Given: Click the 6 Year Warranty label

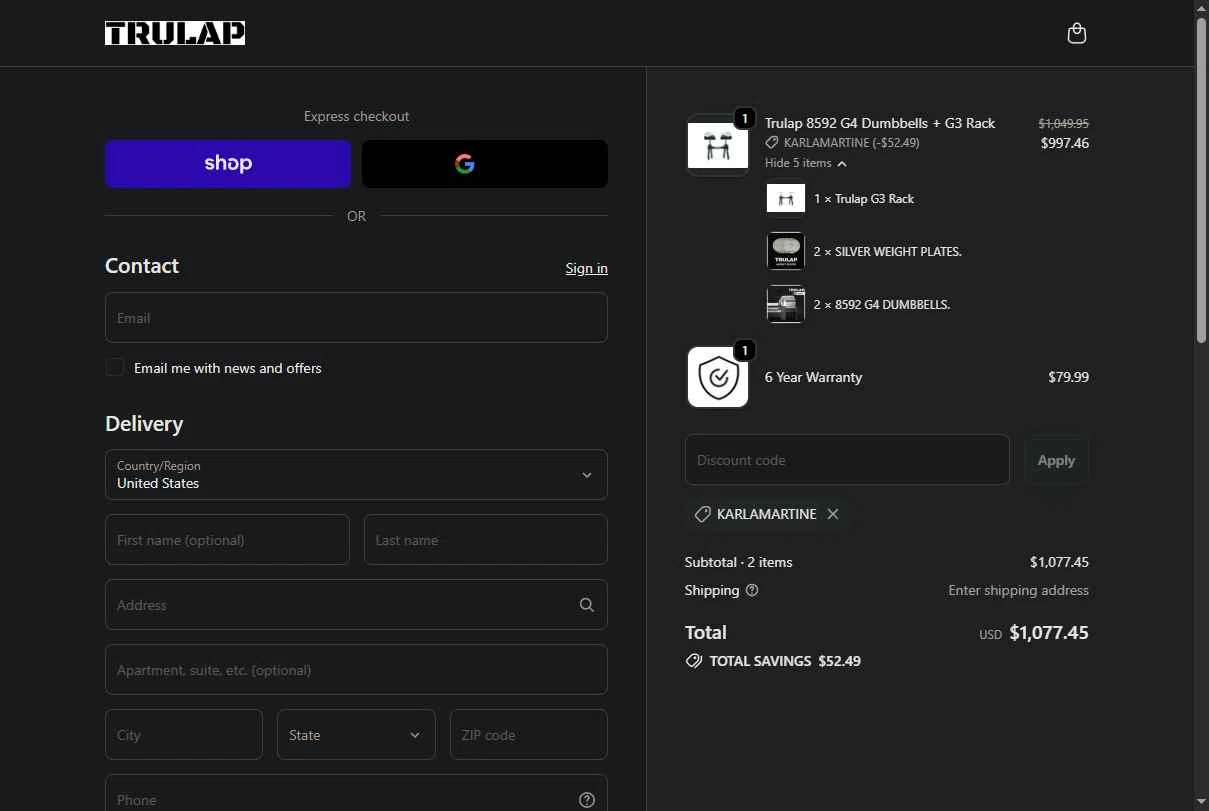Looking at the screenshot, I should (813, 377).
